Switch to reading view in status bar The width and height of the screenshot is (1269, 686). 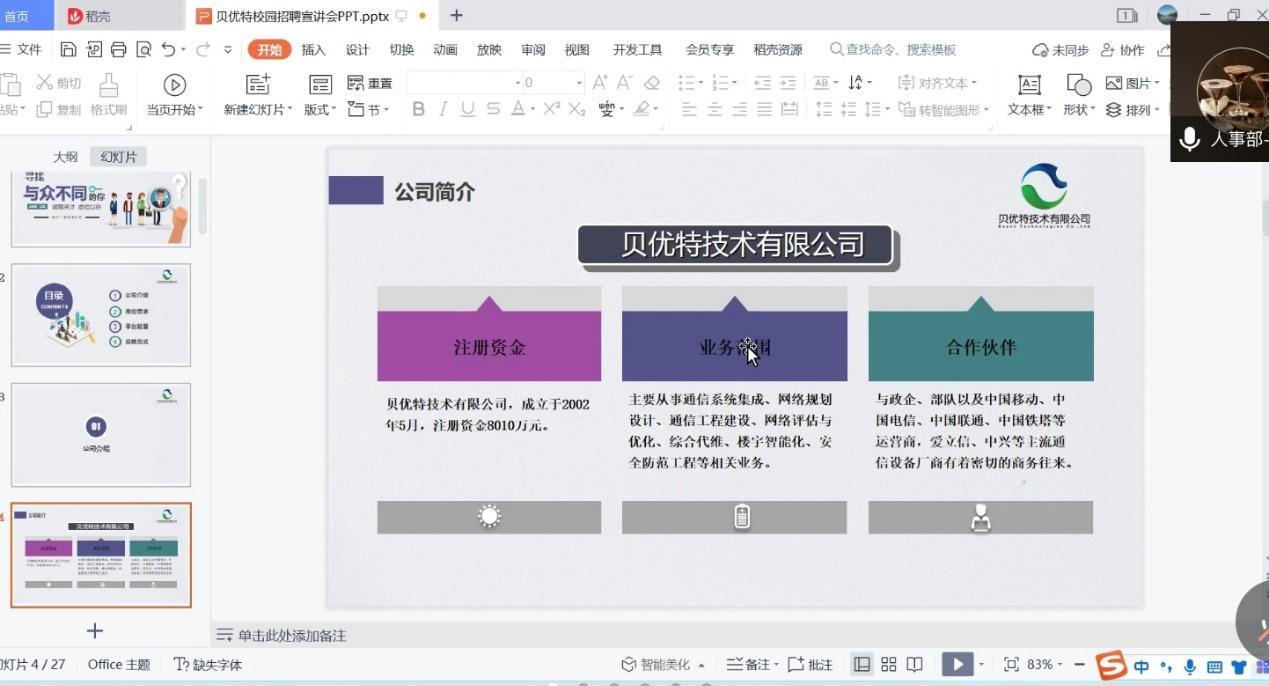[914, 665]
